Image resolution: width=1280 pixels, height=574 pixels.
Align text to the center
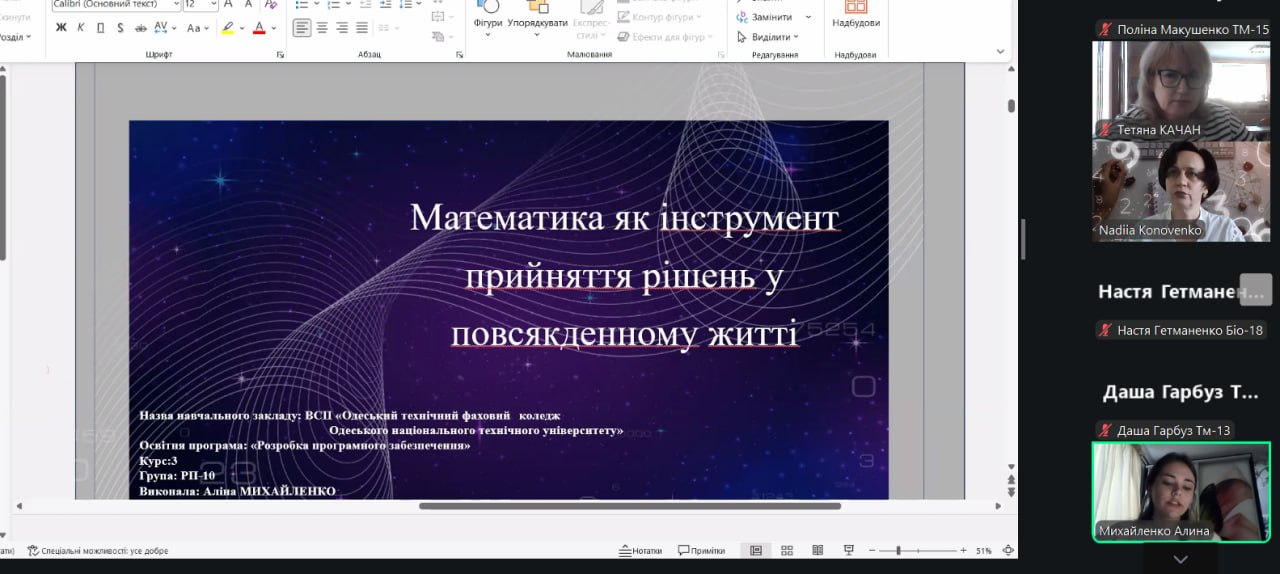coord(322,28)
